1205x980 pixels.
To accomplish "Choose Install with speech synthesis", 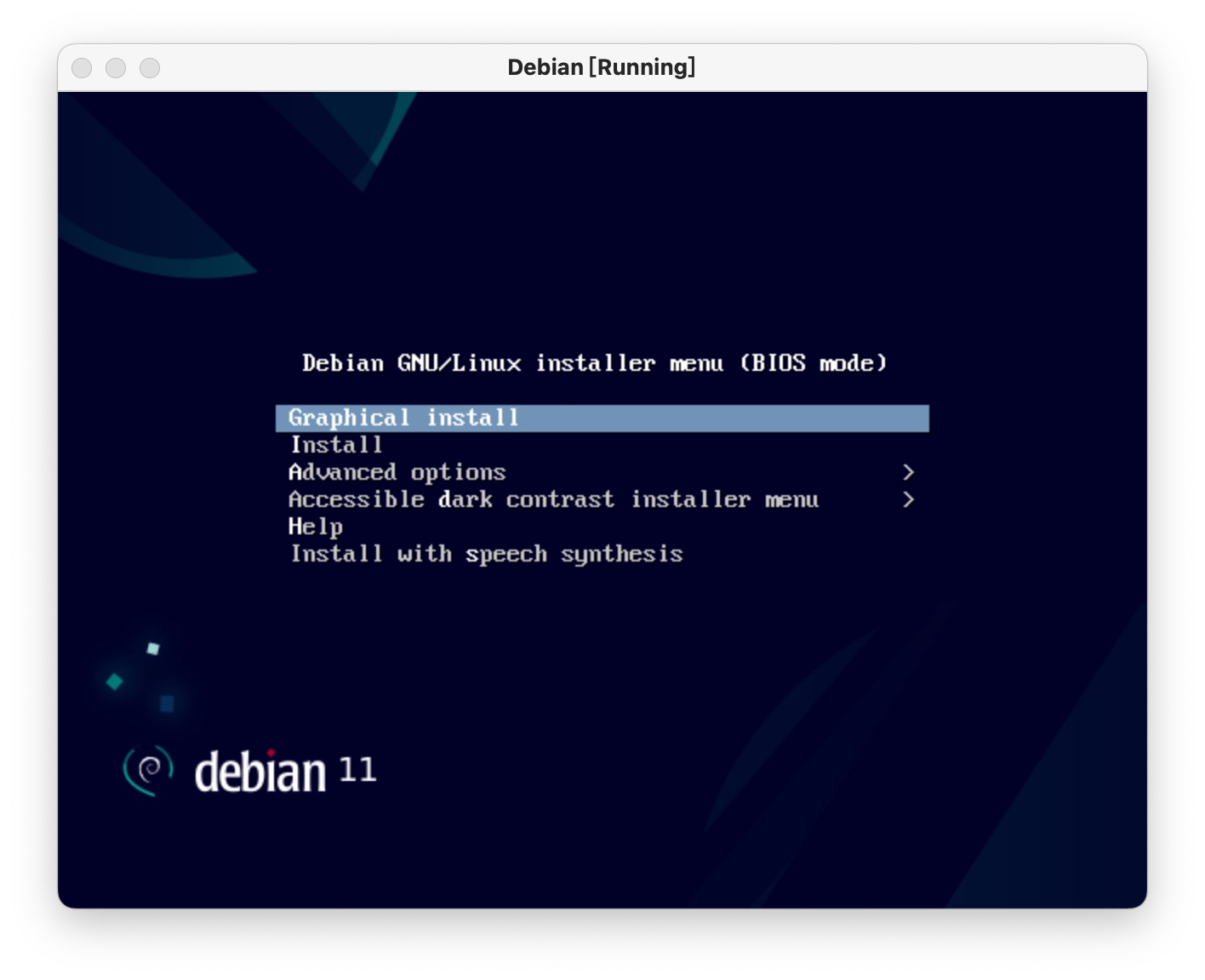I will tap(602, 554).
